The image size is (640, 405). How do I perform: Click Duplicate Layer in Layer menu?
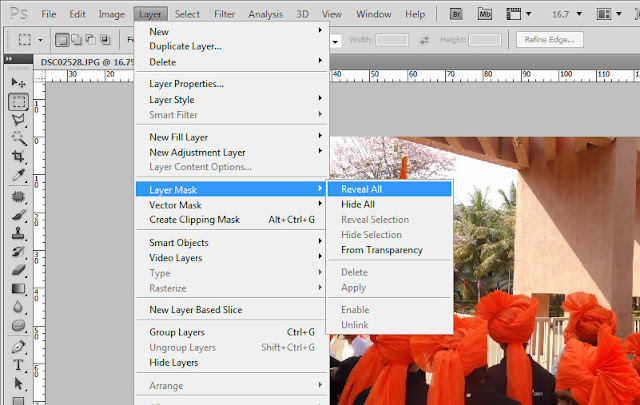[x=232, y=47]
